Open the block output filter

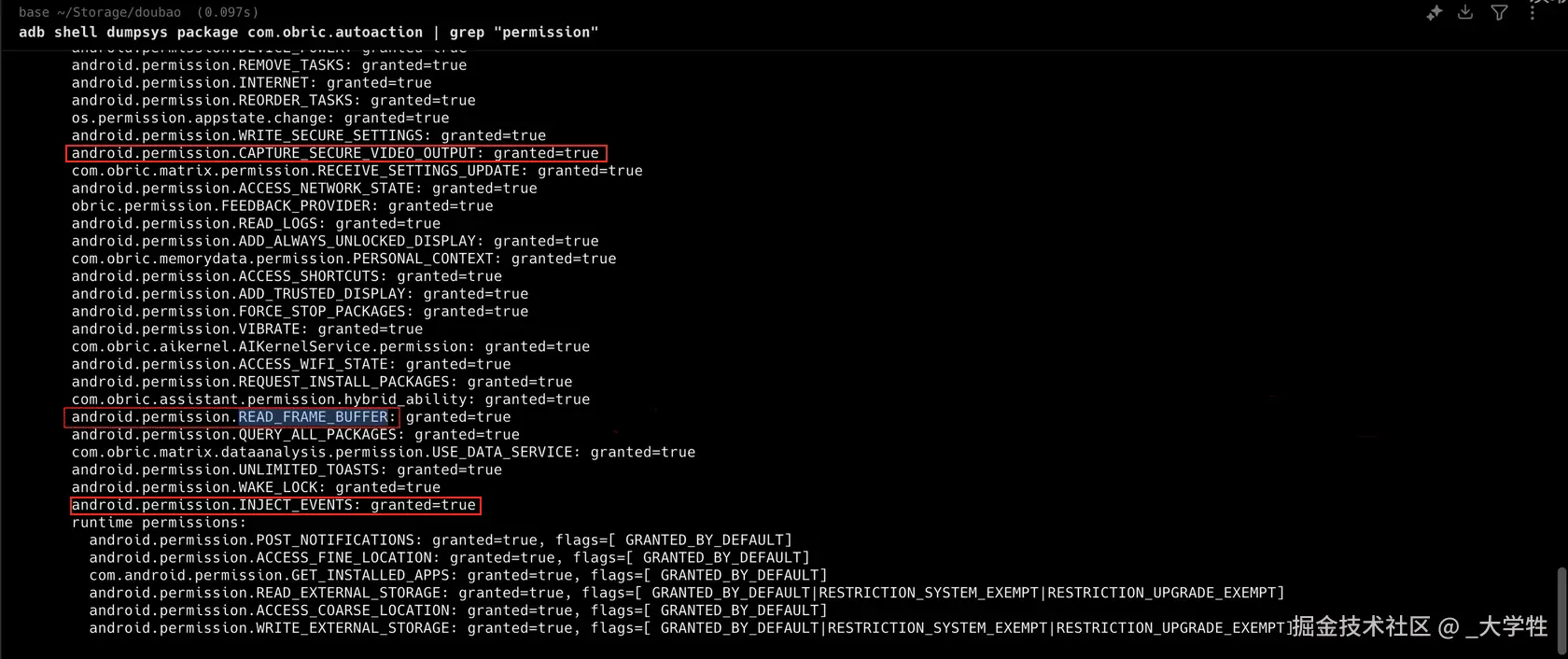pos(1499,12)
